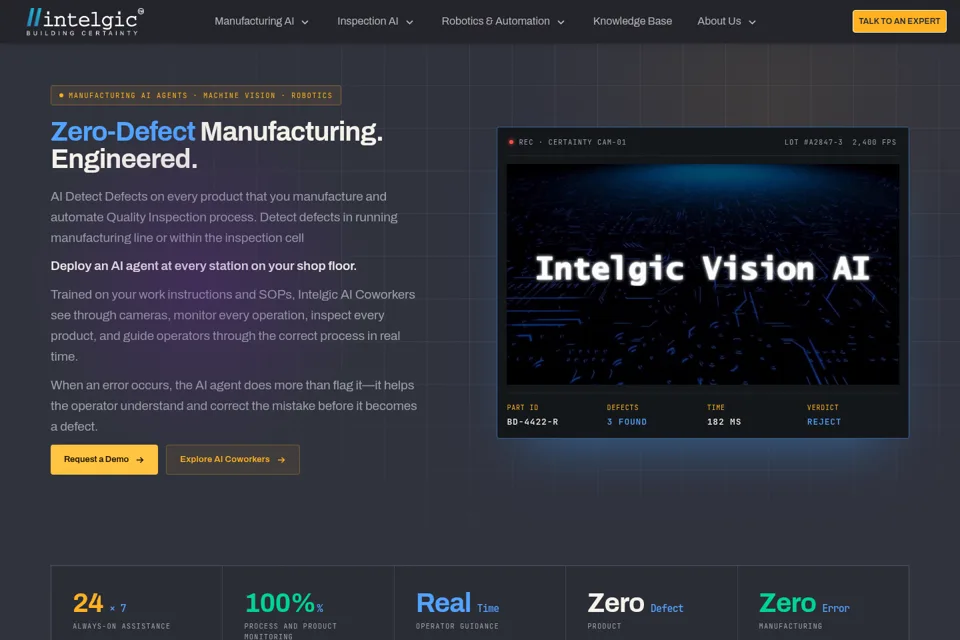
Task: Click the red REC indicator dot
Action: tap(511, 142)
